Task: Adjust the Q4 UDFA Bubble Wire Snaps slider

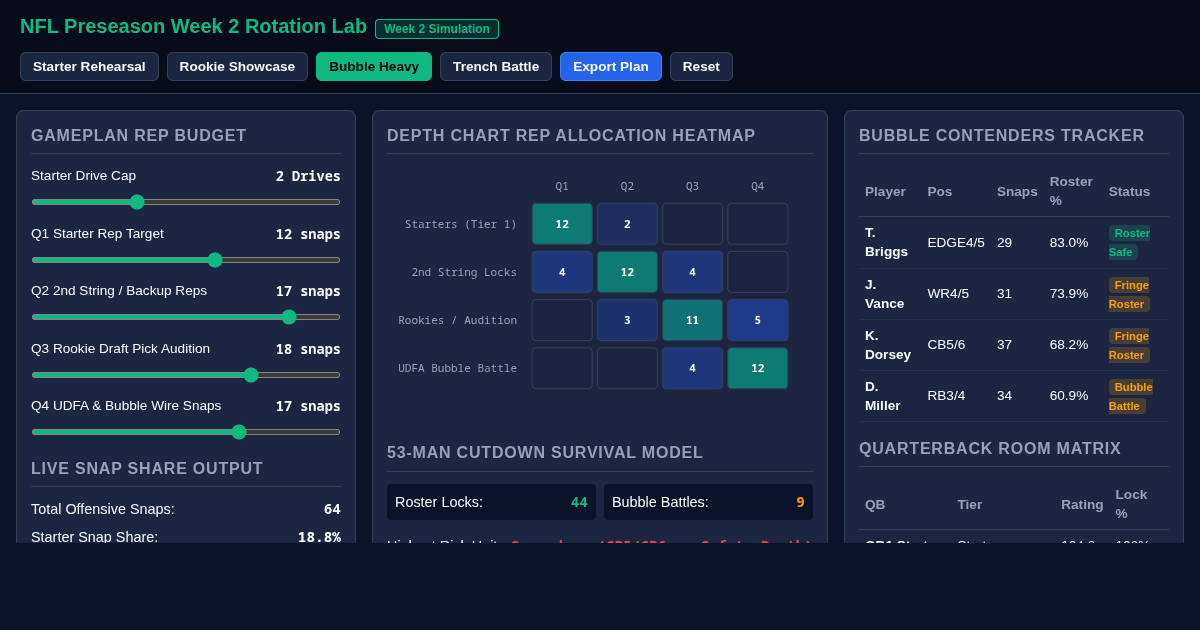Action: coord(186,432)
